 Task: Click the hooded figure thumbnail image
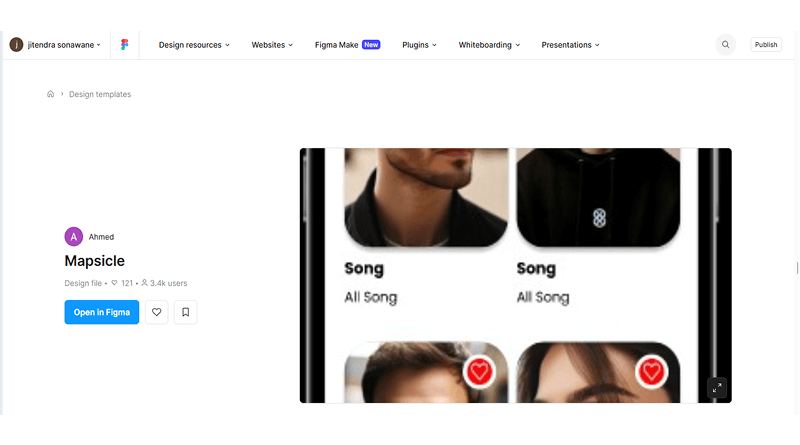(598, 197)
